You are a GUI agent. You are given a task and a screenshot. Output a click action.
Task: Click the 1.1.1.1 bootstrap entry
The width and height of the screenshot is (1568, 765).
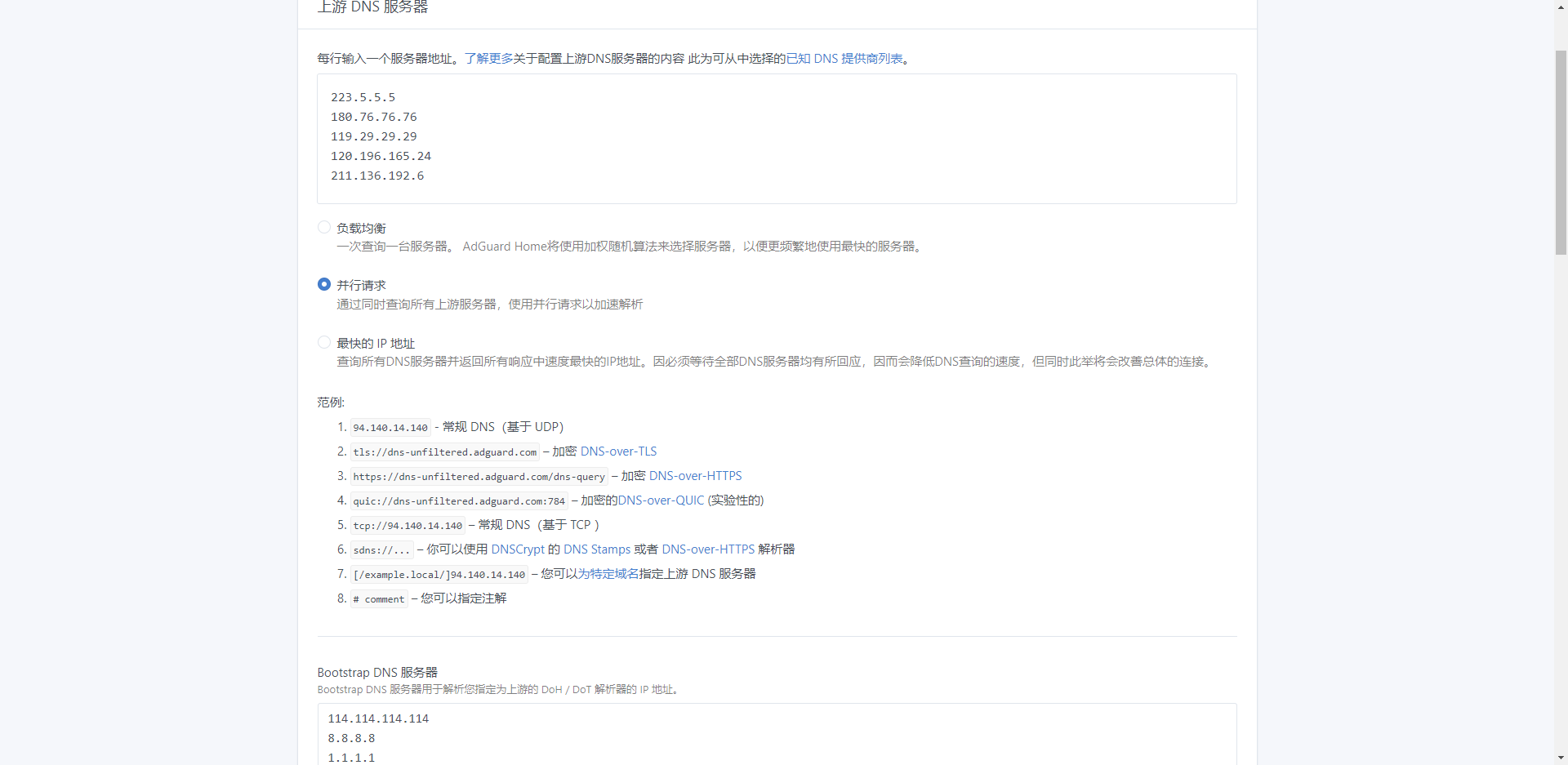point(351,758)
